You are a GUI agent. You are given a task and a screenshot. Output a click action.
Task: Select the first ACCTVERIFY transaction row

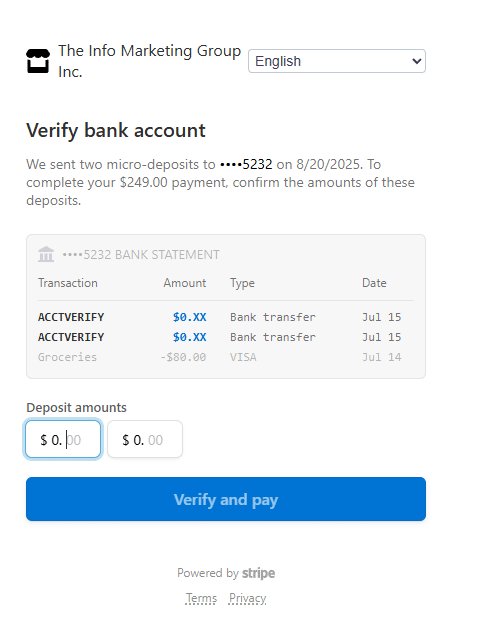[226, 317]
